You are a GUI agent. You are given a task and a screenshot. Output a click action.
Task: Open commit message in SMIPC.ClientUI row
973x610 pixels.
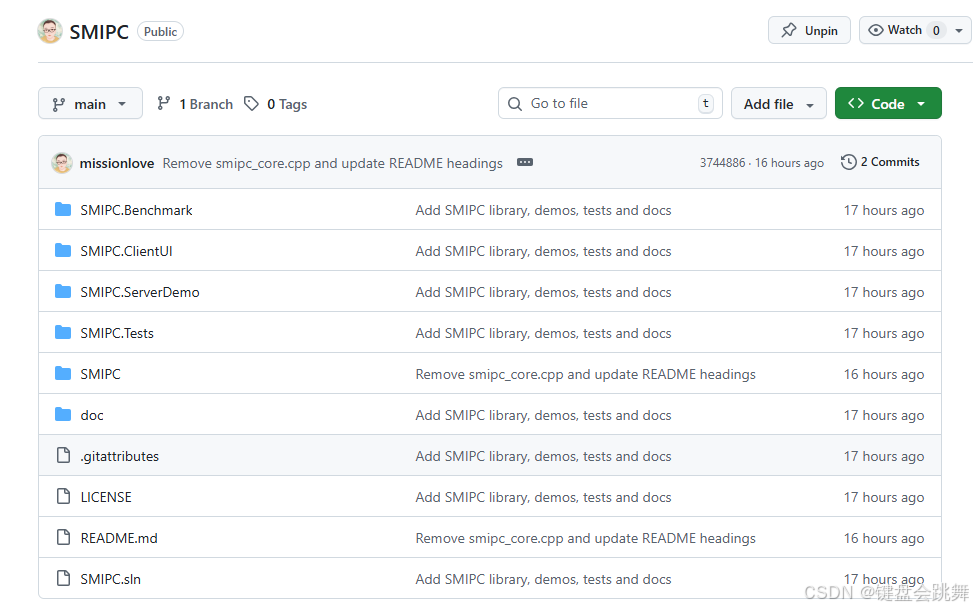(x=544, y=251)
